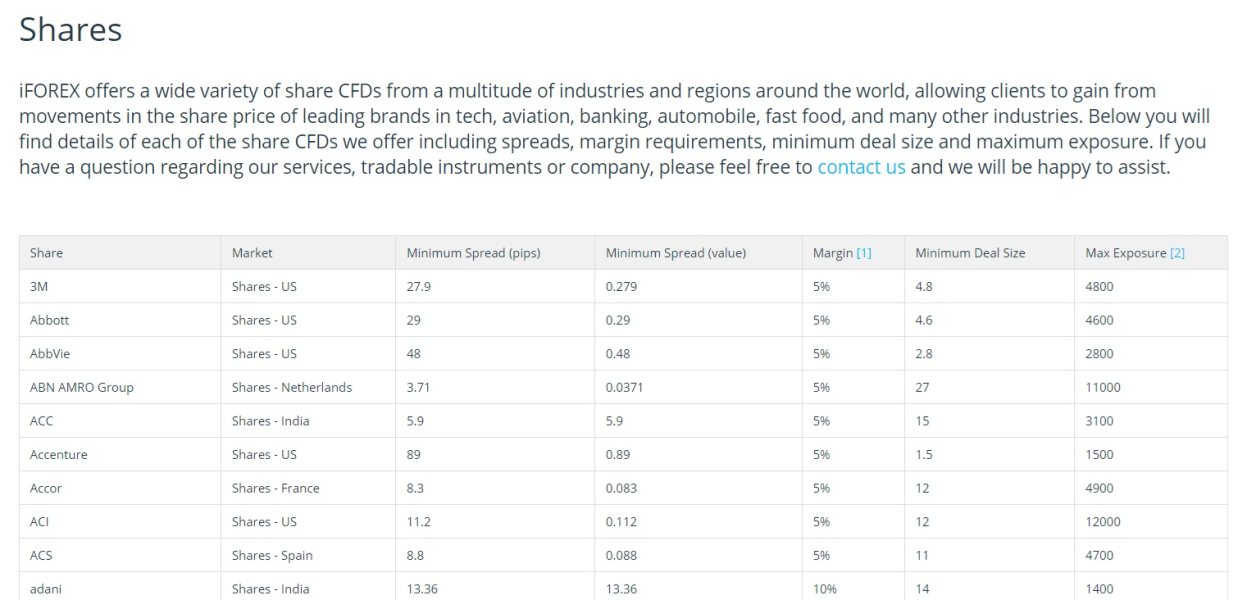Image resolution: width=1247 pixels, height=600 pixels.
Task: Select the ACC share name
Action: point(41,421)
